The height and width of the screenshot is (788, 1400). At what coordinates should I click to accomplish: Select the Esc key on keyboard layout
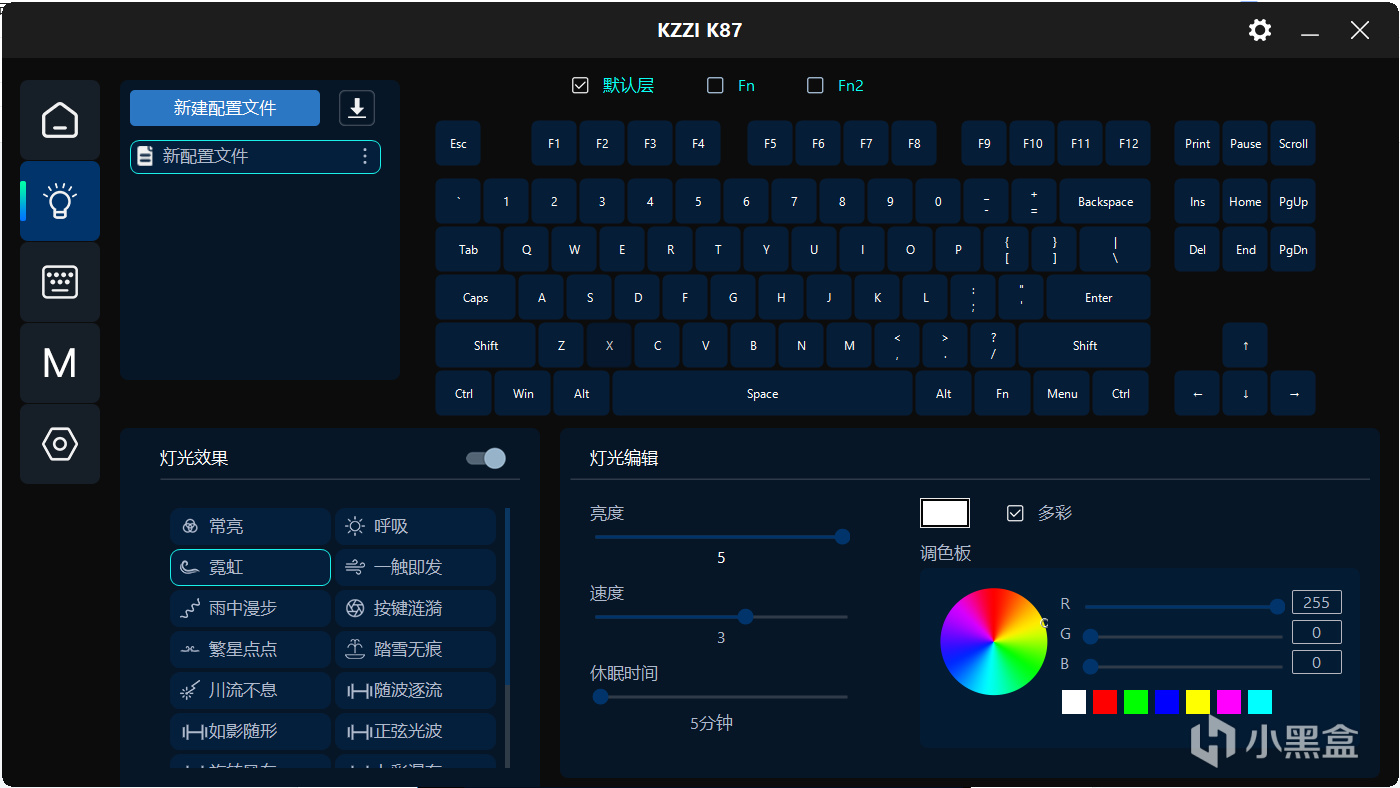tap(458, 144)
